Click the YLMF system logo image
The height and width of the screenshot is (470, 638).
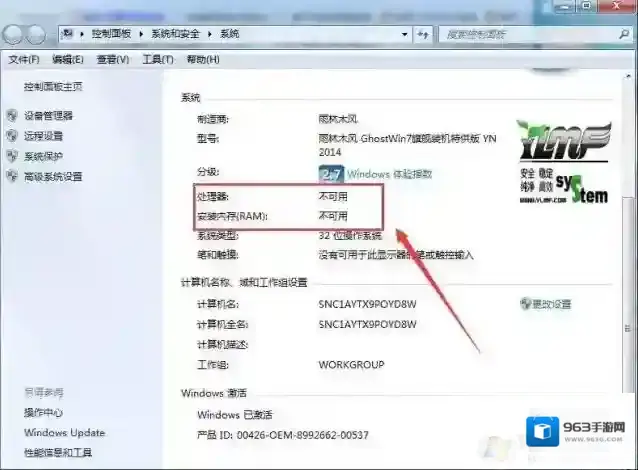tap(564, 162)
